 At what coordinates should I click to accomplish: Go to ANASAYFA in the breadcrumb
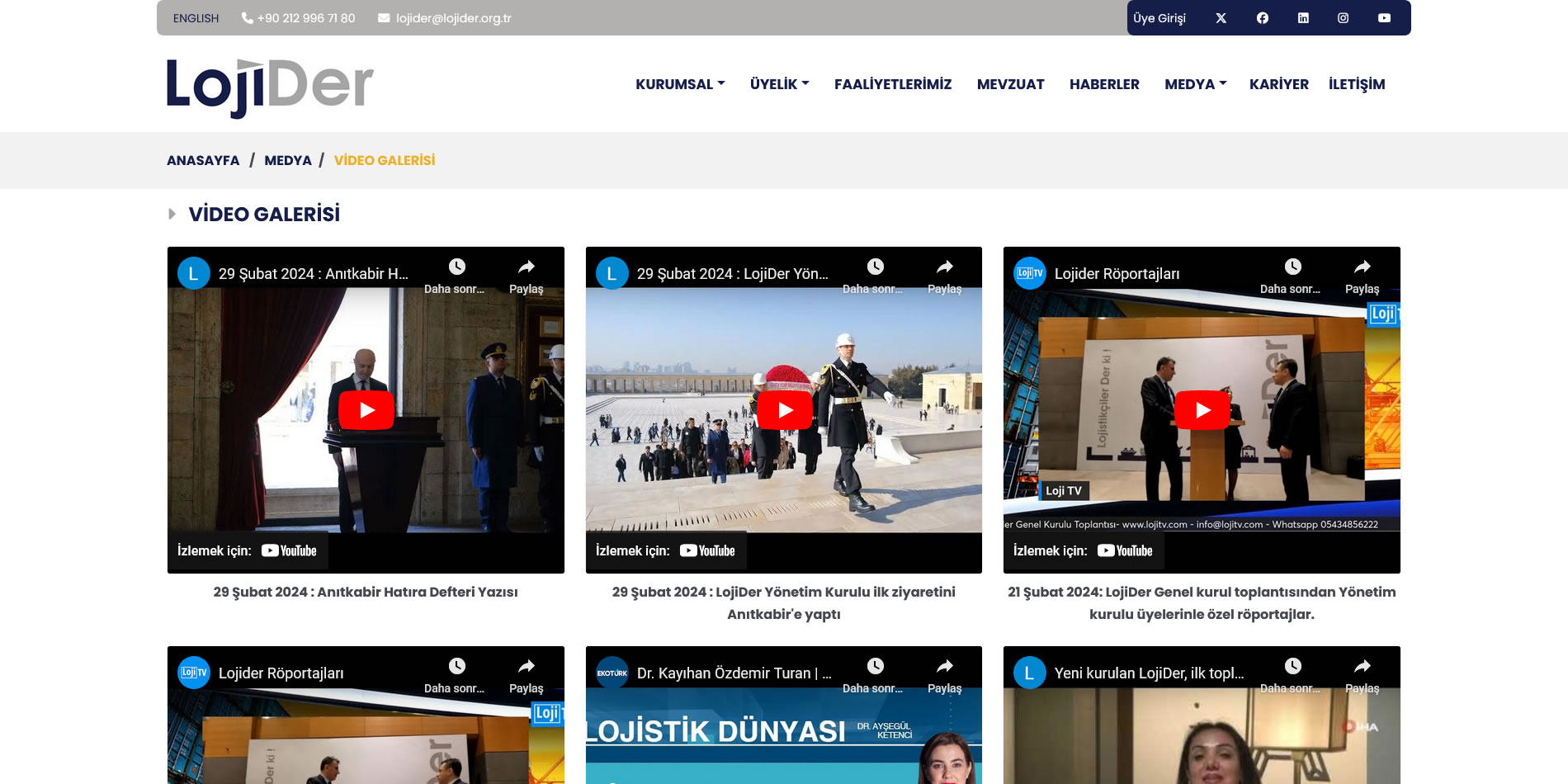click(x=203, y=160)
